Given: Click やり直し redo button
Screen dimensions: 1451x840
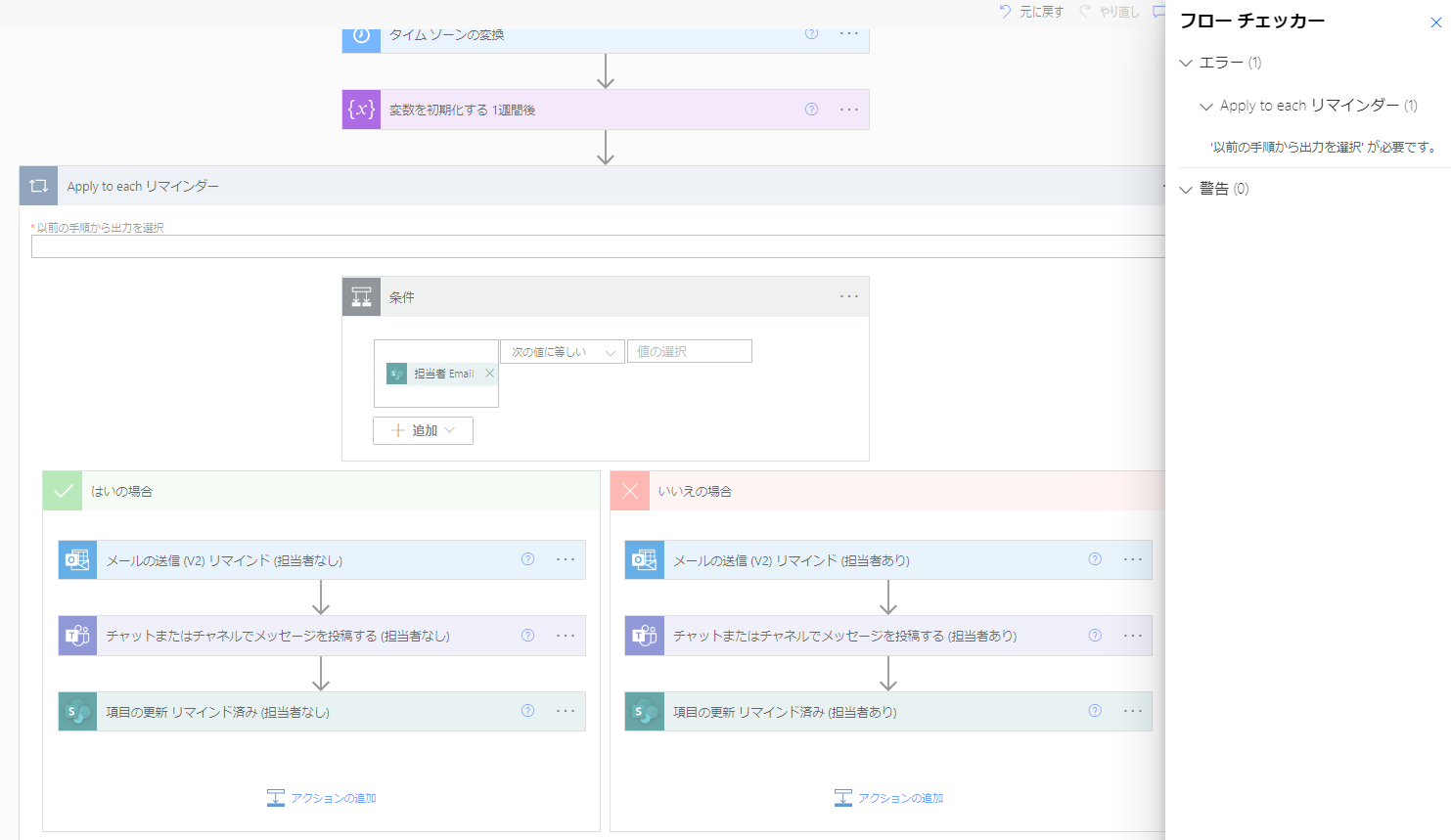Looking at the screenshot, I should tap(1110, 12).
